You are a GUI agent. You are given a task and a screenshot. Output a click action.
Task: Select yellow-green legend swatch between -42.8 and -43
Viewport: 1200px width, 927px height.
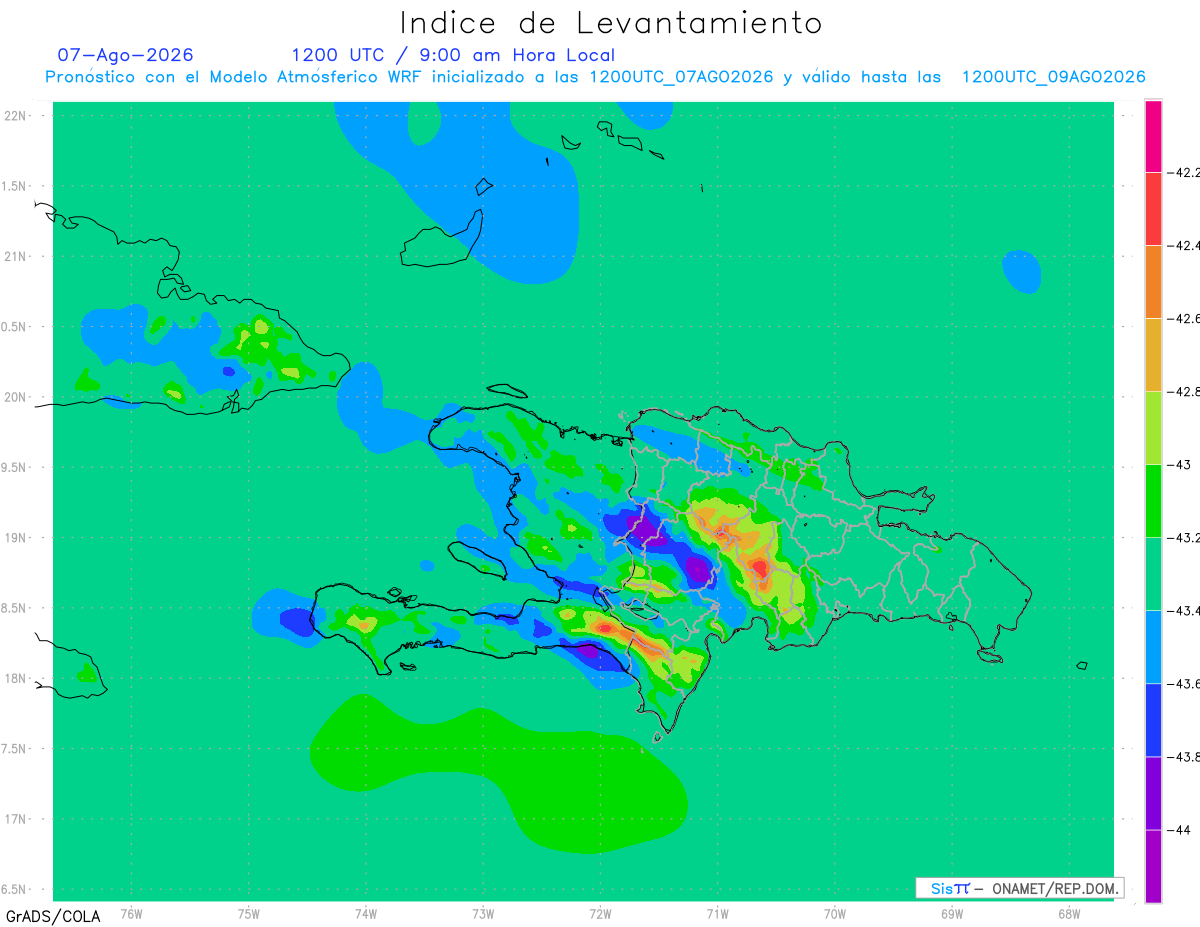click(x=1153, y=428)
